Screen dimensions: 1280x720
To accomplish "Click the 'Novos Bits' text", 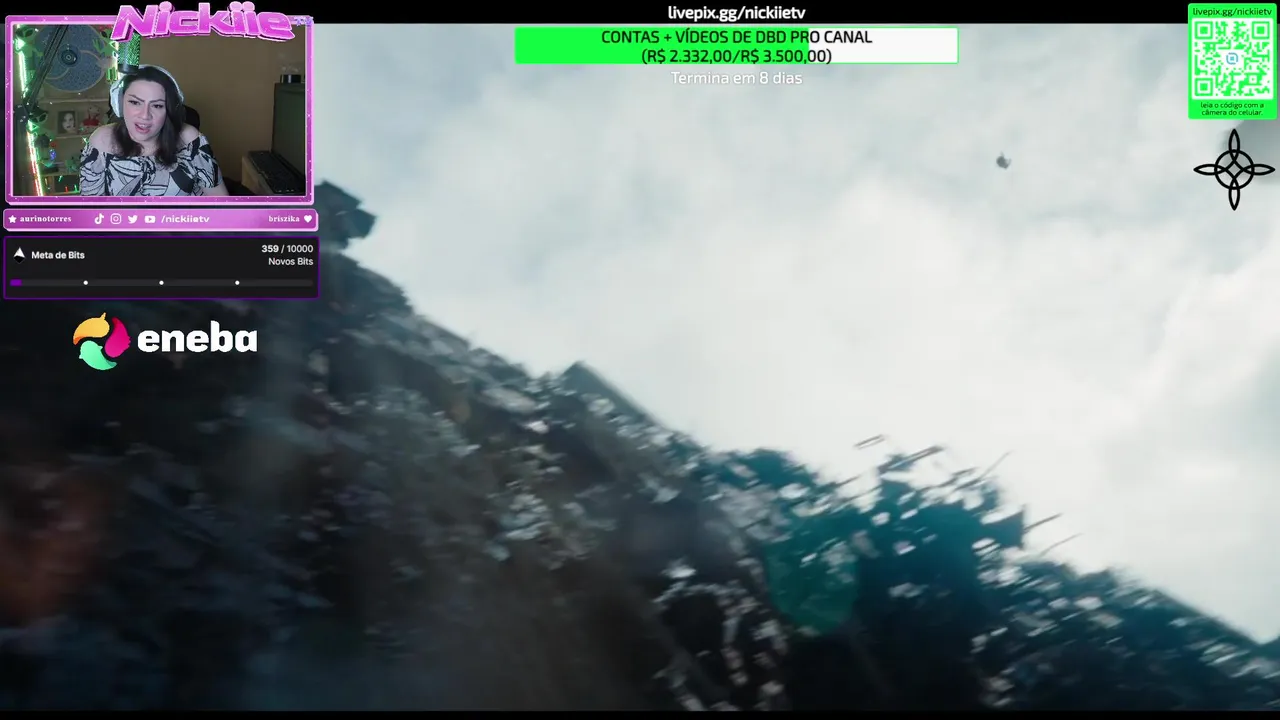I will tap(290, 262).
